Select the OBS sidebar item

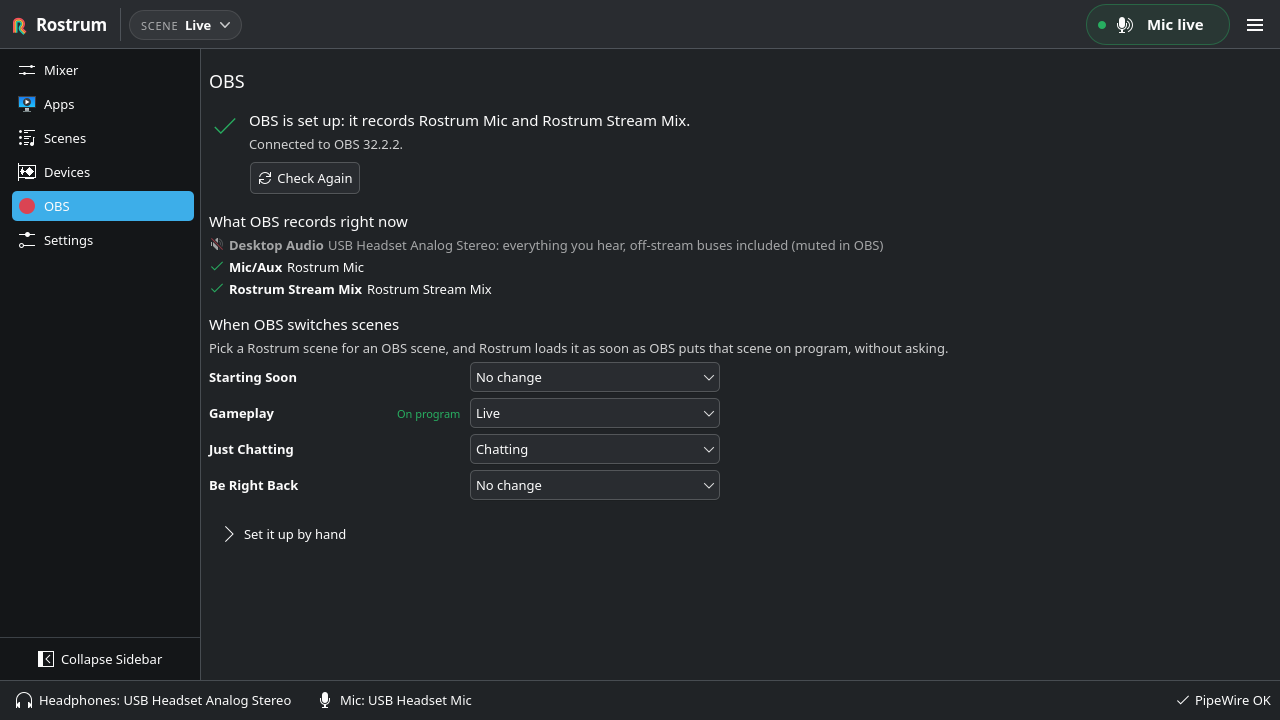pyautogui.click(x=103, y=206)
